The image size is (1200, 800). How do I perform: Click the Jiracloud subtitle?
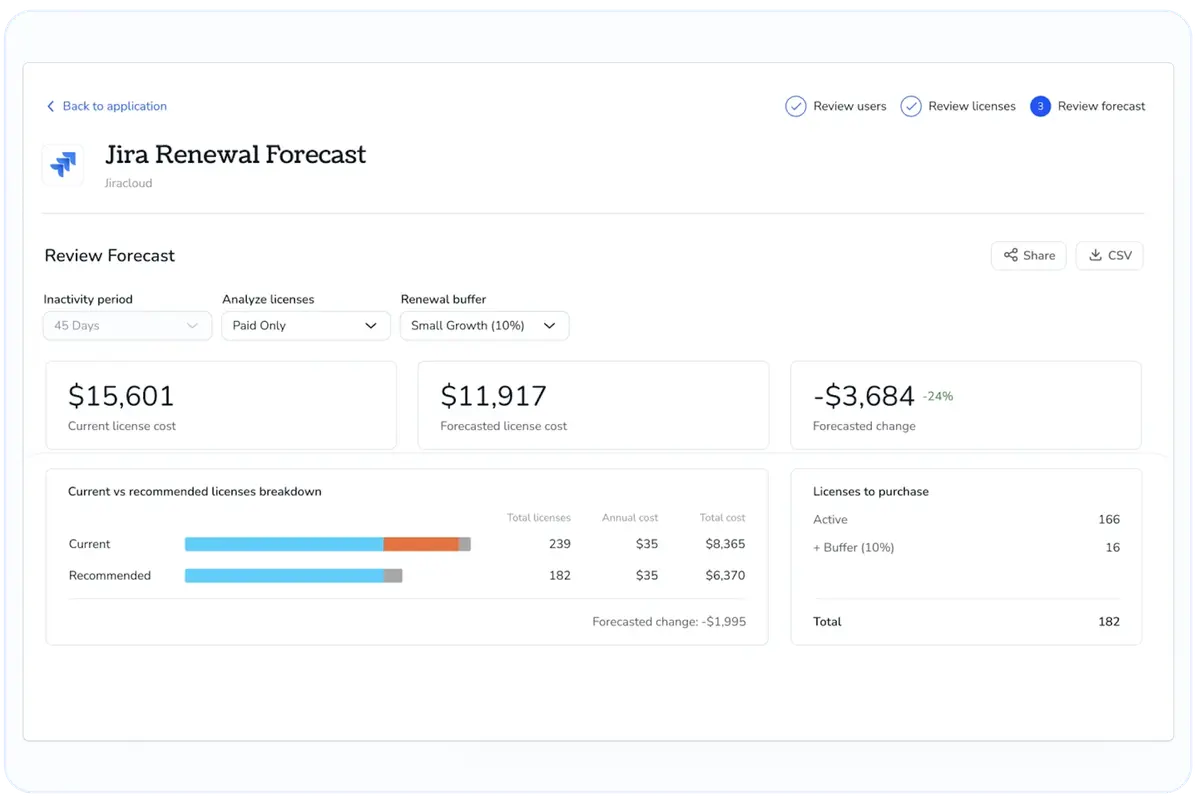coord(128,183)
